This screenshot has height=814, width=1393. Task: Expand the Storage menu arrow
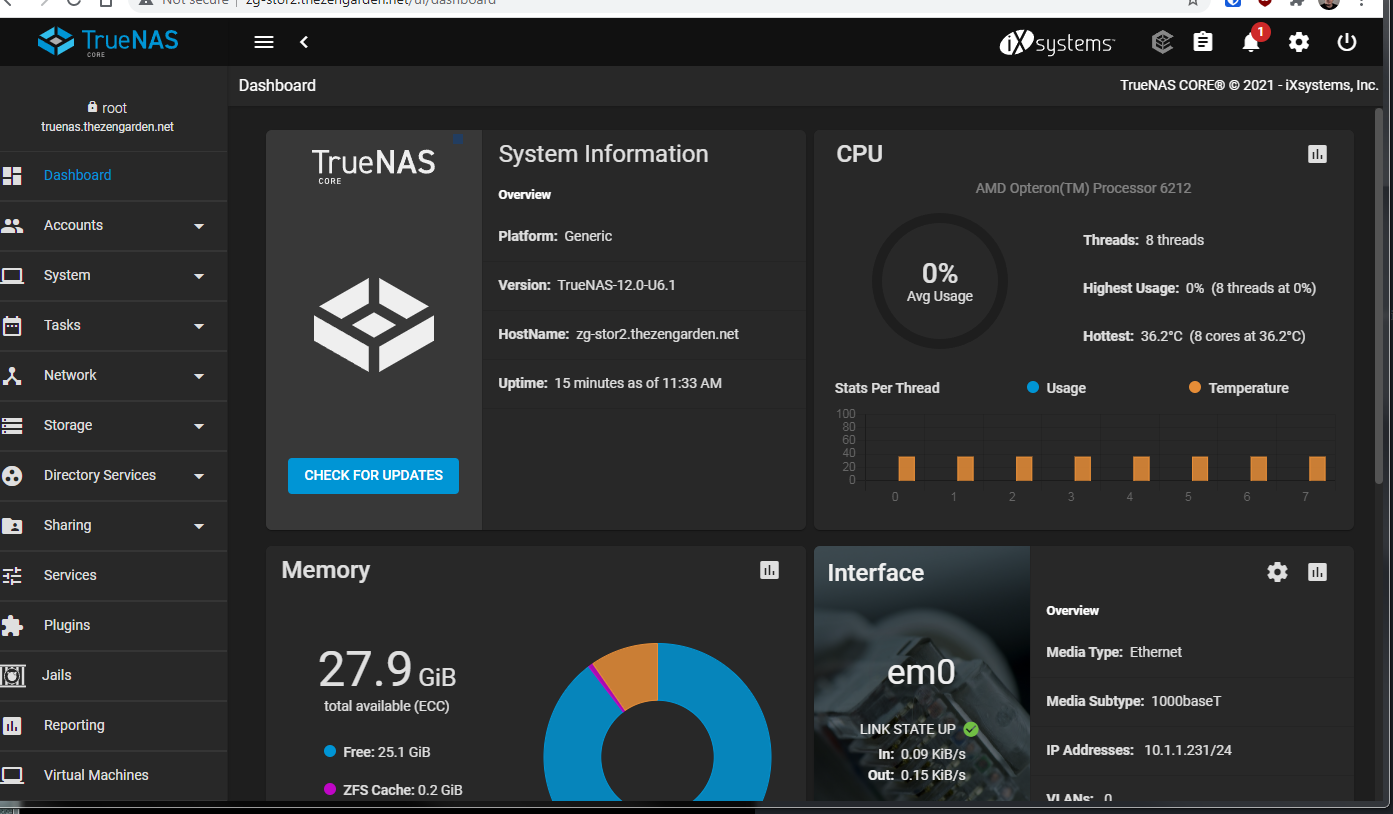point(199,426)
